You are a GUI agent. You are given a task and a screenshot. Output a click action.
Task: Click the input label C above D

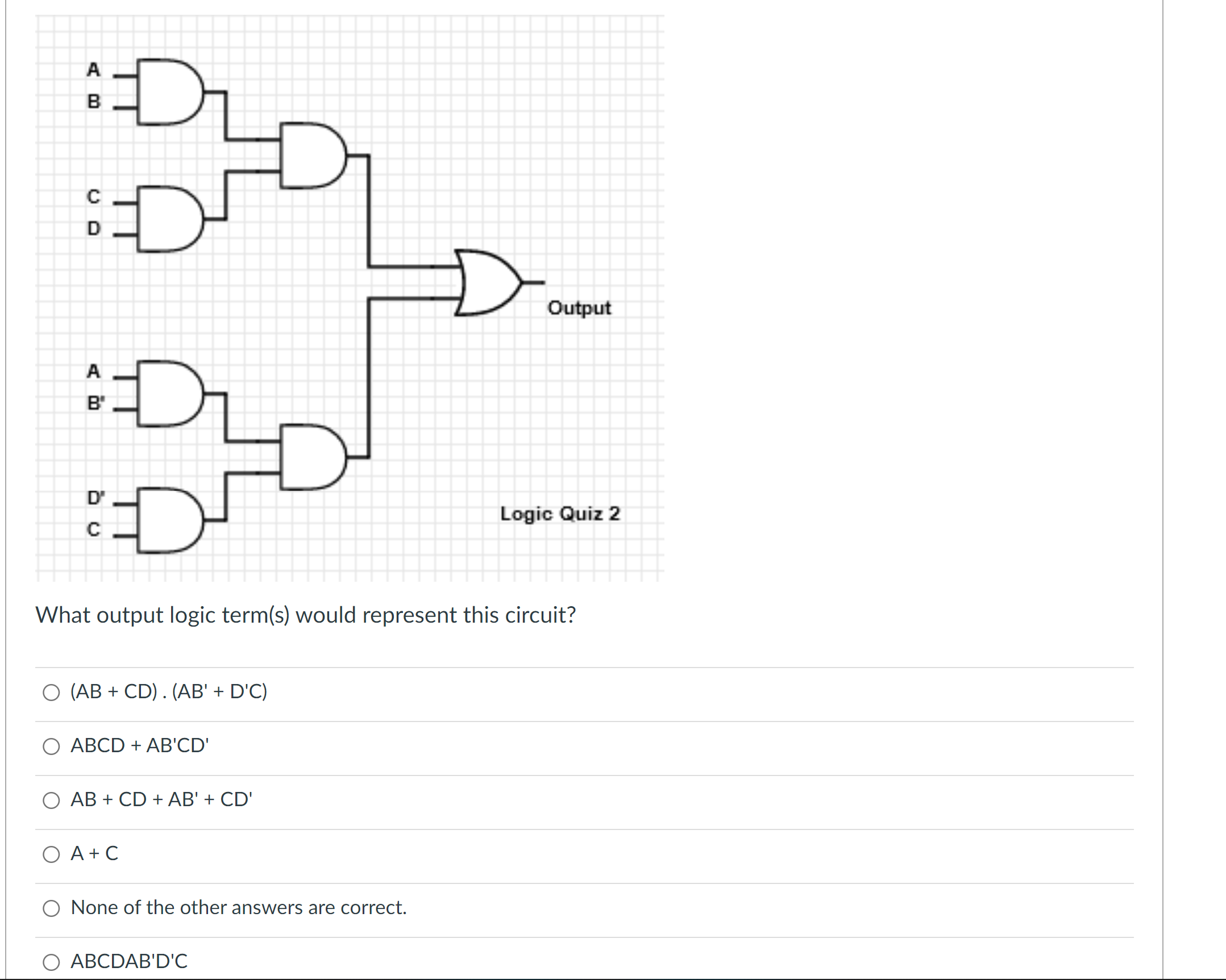coord(93,196)
